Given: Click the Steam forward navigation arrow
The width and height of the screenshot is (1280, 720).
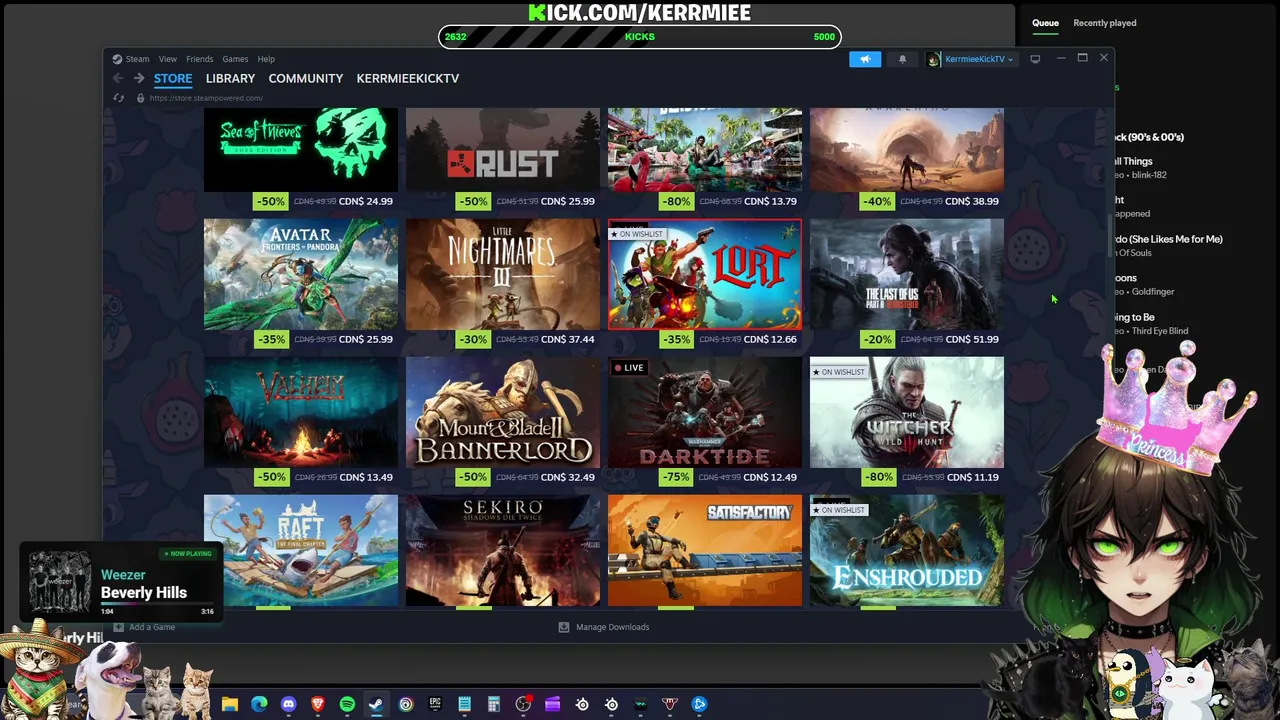Looking at the screenshot, I should pos(139,78).
